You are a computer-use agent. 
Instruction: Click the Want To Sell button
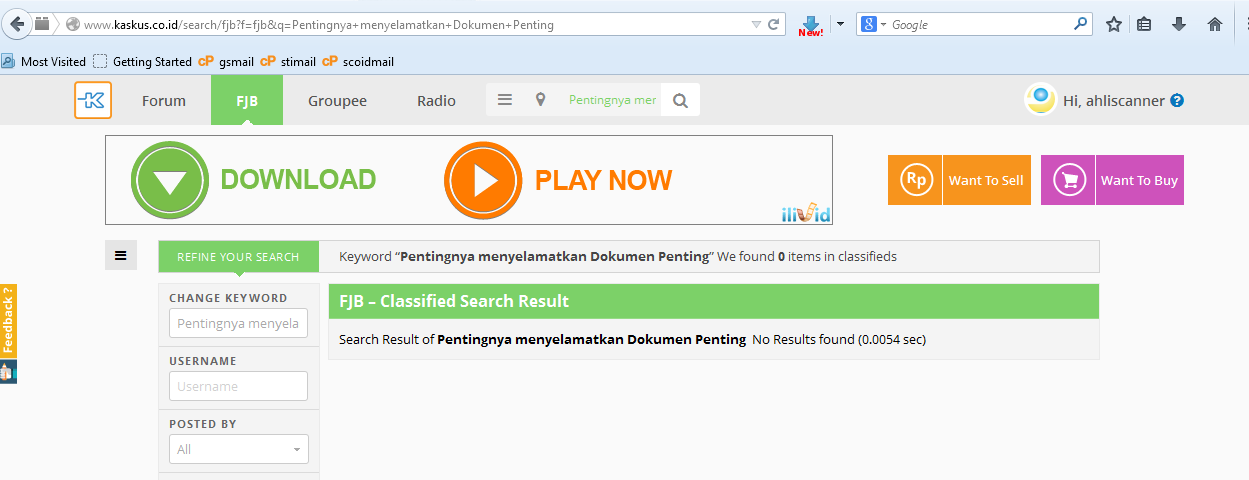959,180
